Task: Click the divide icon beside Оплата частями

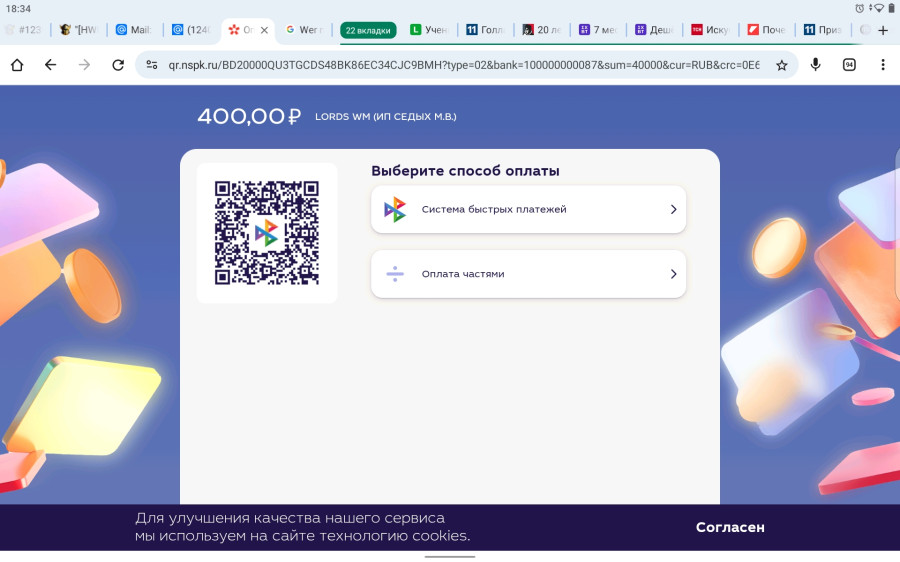Action: pos(395,274)
